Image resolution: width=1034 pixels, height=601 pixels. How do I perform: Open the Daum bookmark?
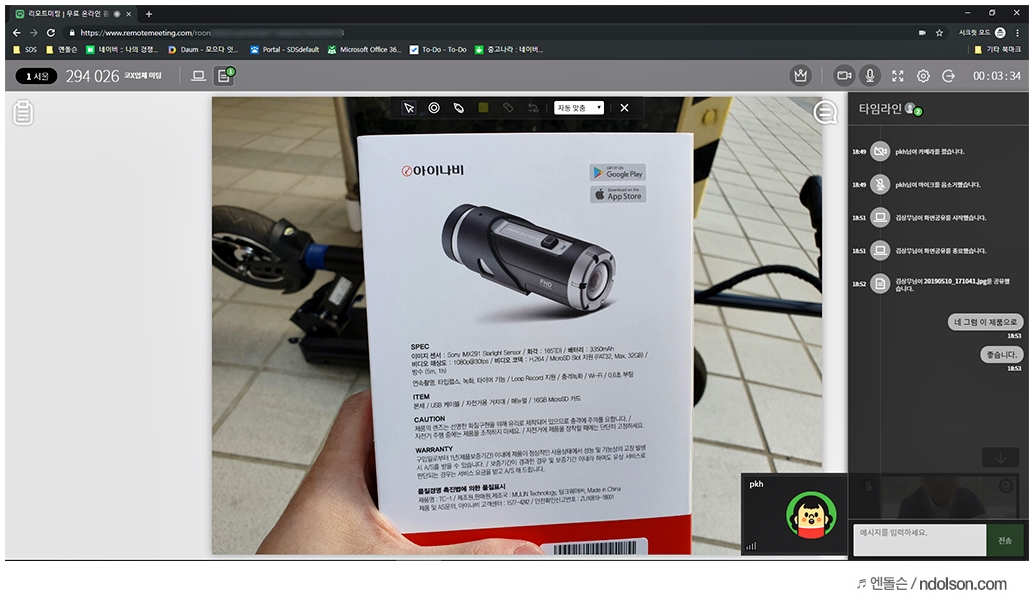[x=203, y=49]
